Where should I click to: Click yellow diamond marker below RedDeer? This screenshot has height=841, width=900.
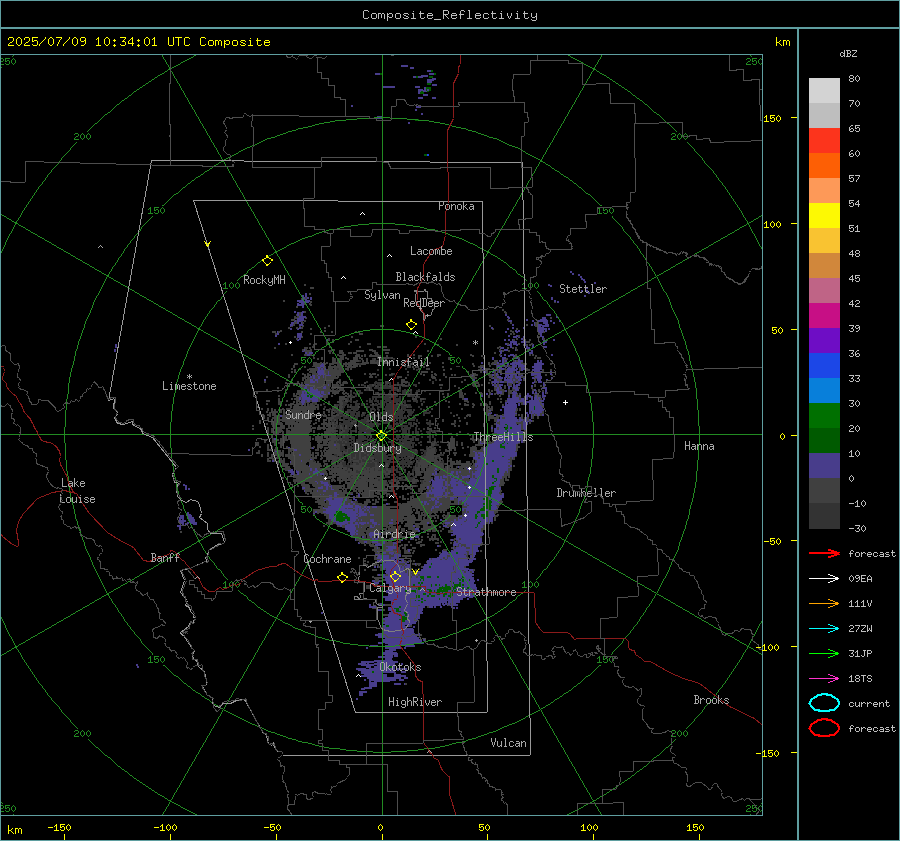click(412, 325)
